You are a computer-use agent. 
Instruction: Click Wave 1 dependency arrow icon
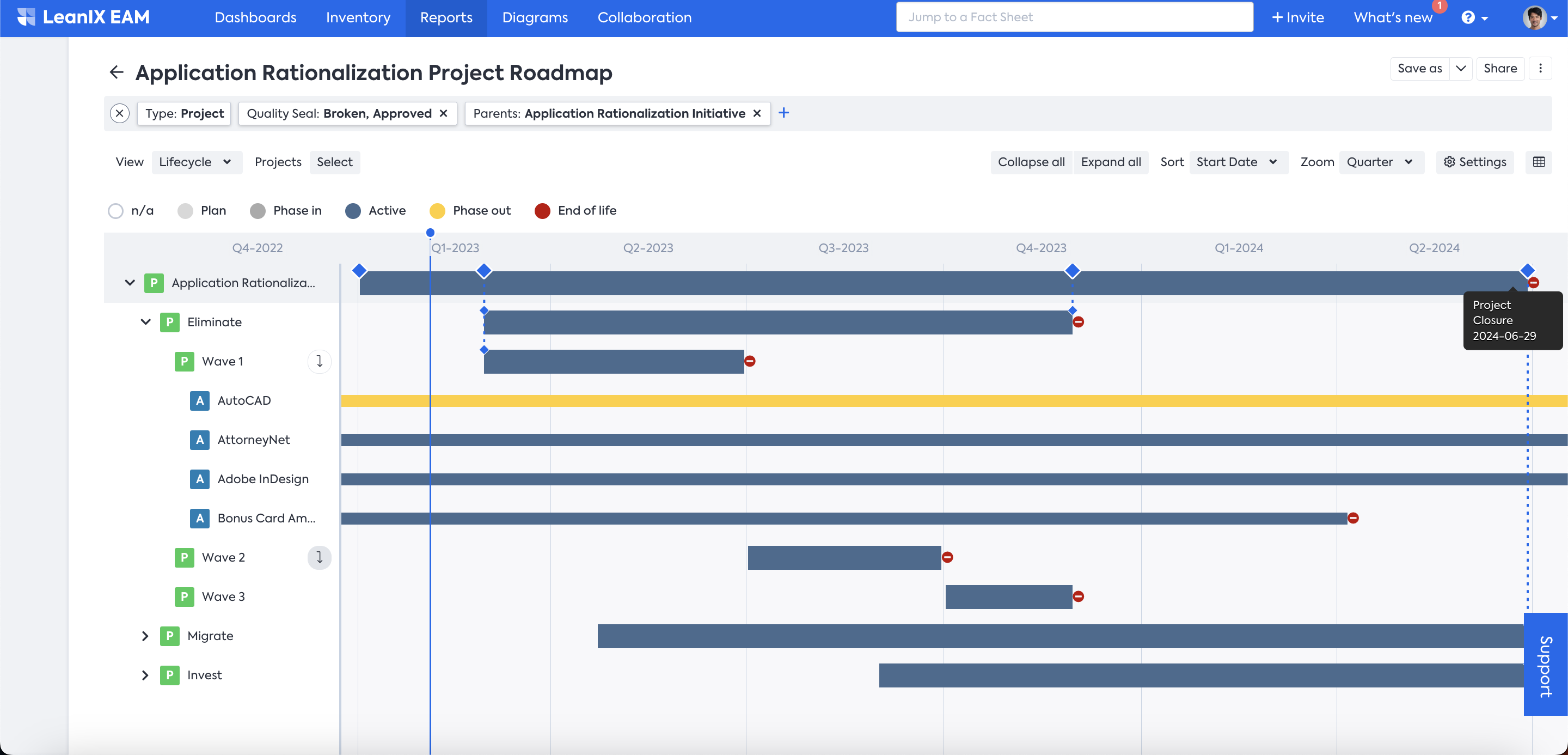pyautogui.click(x=319, y=361)
